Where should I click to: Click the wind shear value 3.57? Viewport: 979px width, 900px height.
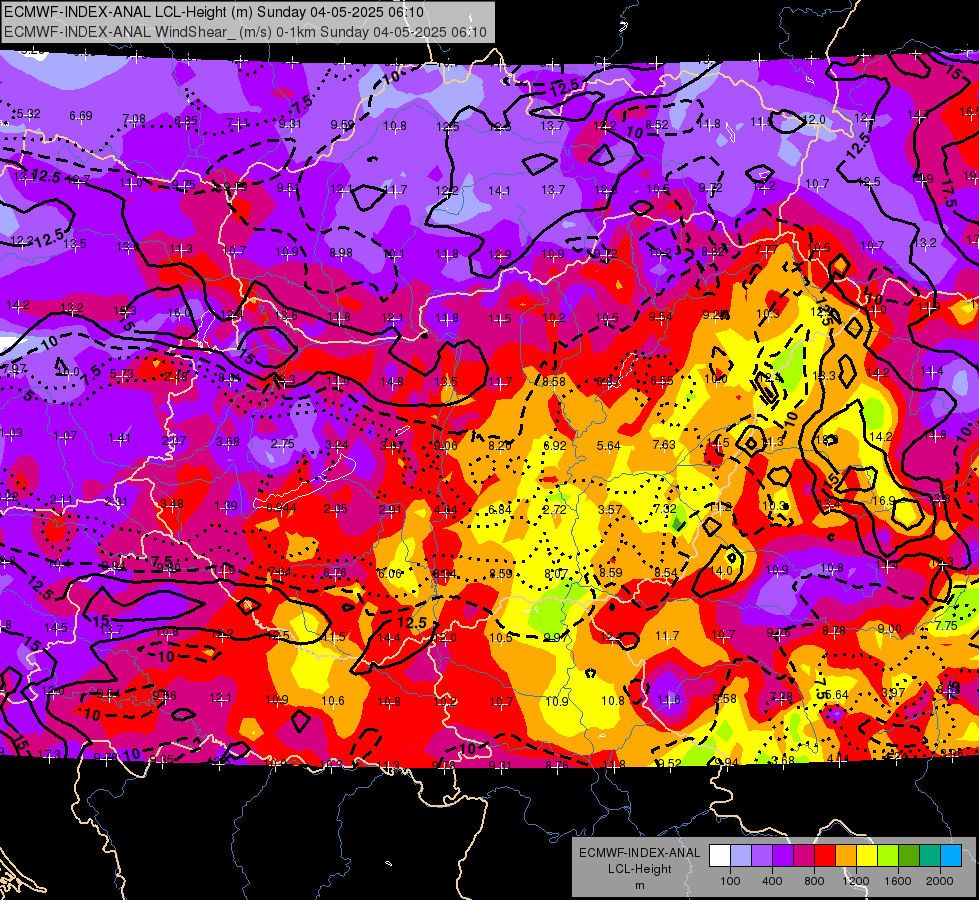pos(610,510)
